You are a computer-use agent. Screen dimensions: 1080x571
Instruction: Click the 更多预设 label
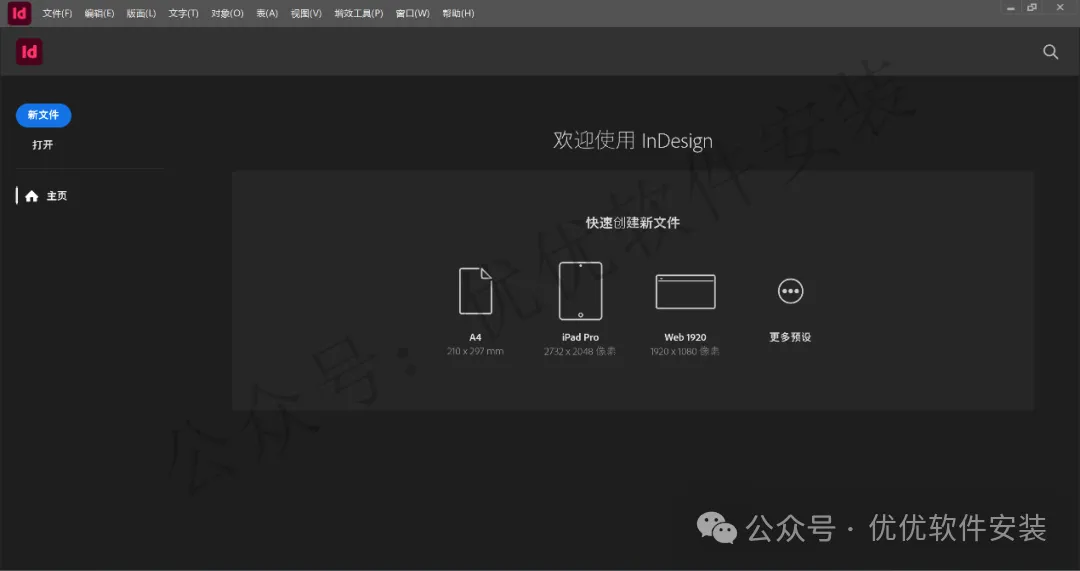790,338
